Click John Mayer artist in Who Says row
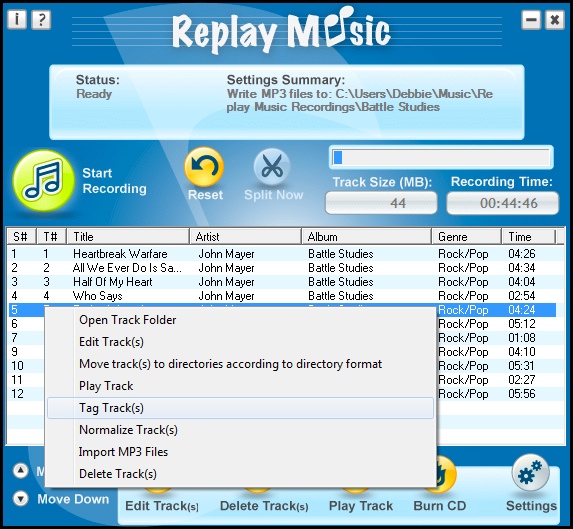This screenshot has width=573, height=529. tap(226, 296)
